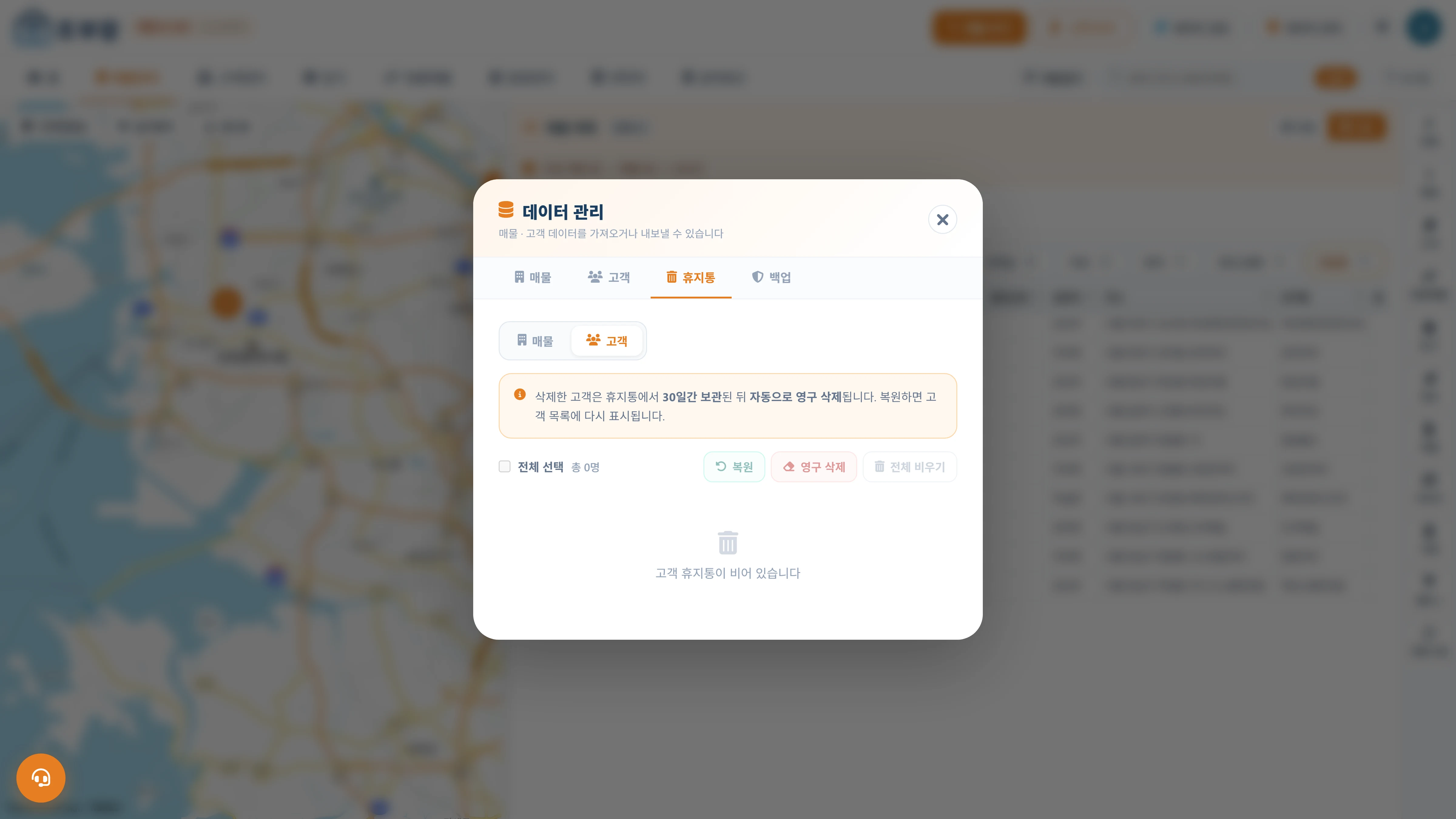This screenshot has height=819, width=1456.
Task: Click the 전체 비우기 button
Action: click(x=909, y=467)
